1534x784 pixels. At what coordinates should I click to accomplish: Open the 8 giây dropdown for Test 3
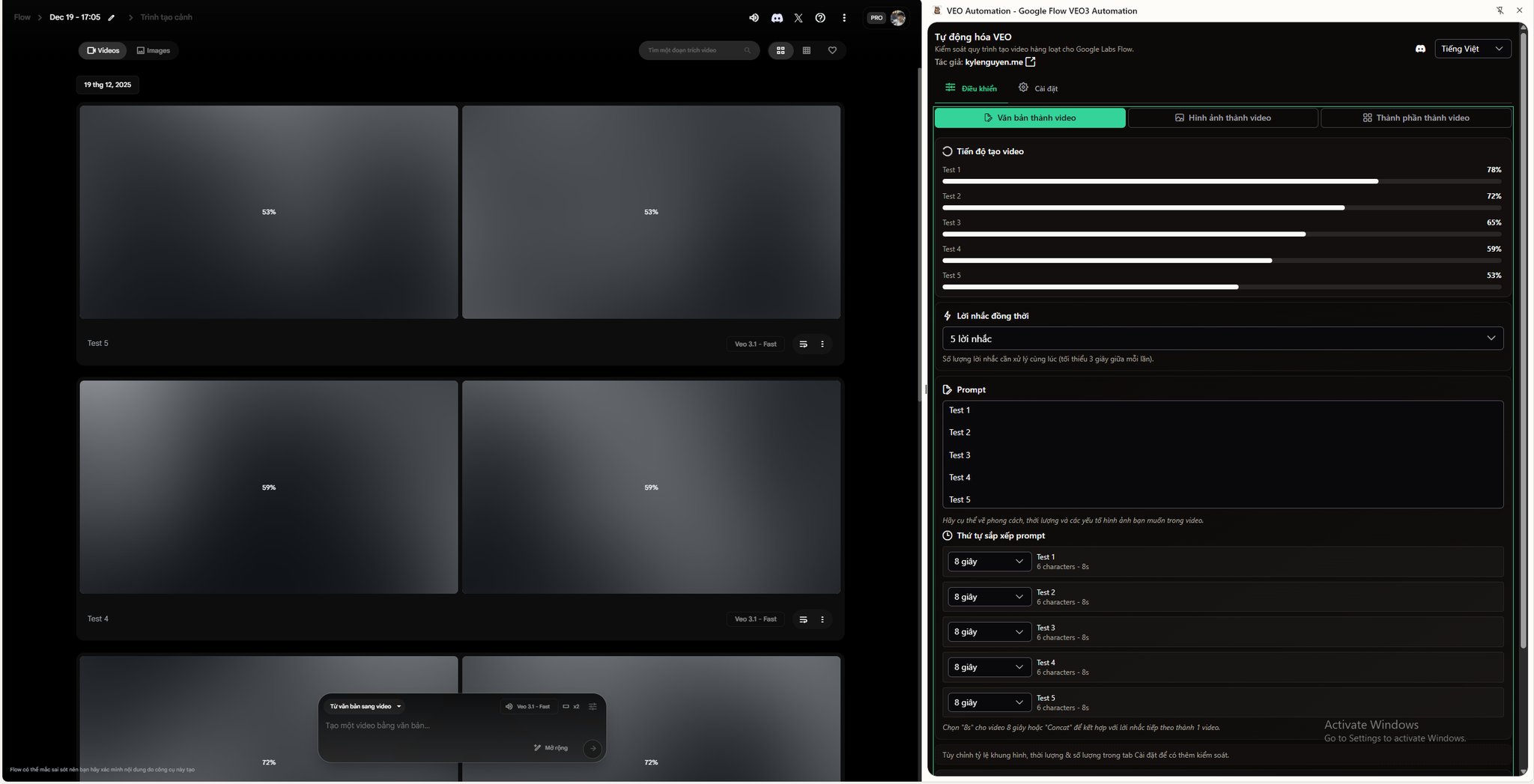coord(989,632)
